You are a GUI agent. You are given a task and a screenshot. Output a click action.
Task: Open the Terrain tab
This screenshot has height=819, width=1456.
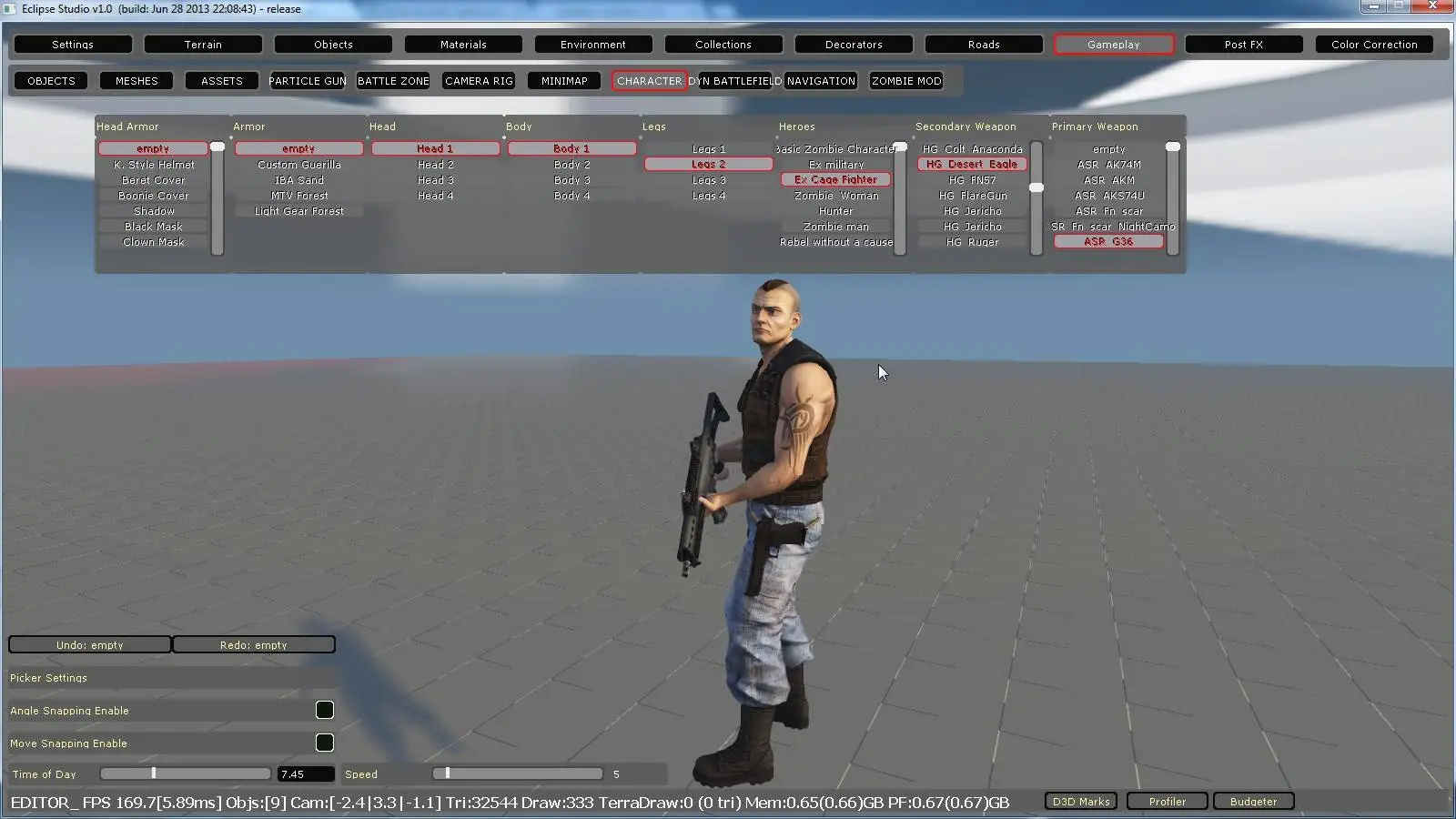point(203,44)
